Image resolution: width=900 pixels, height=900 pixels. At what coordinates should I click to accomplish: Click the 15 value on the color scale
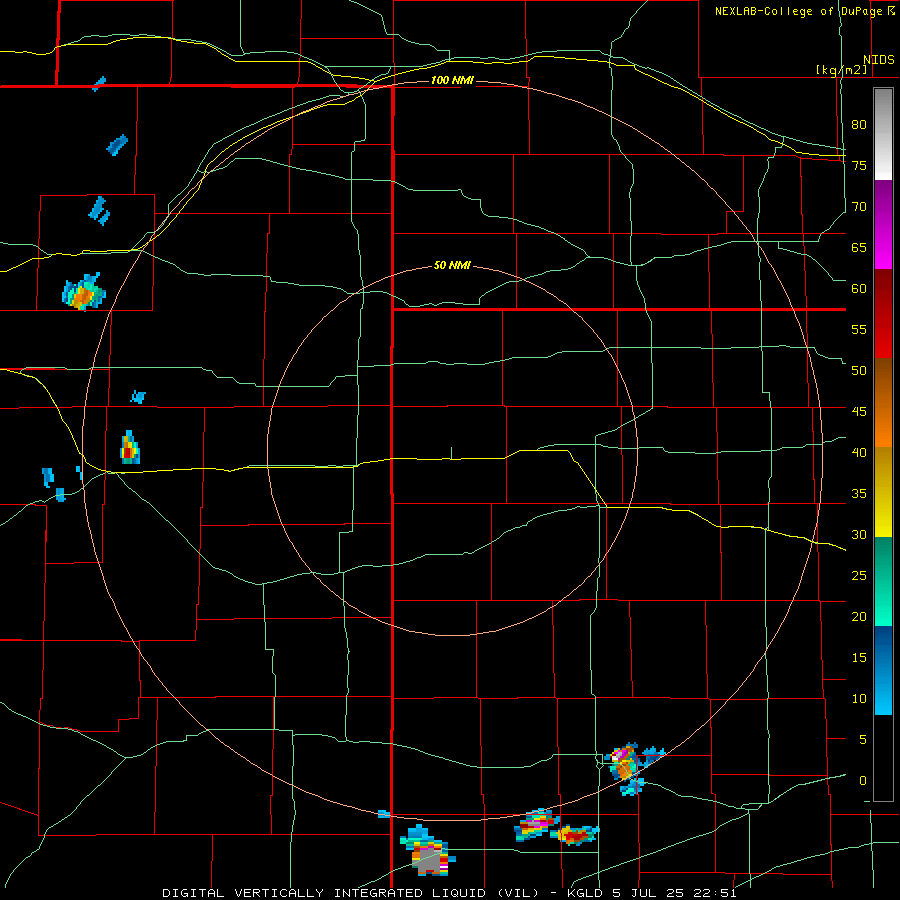pos(859,658)
